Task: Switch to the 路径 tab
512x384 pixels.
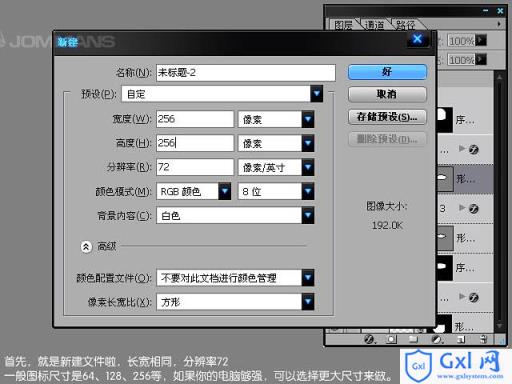Action: click(405, 25)
